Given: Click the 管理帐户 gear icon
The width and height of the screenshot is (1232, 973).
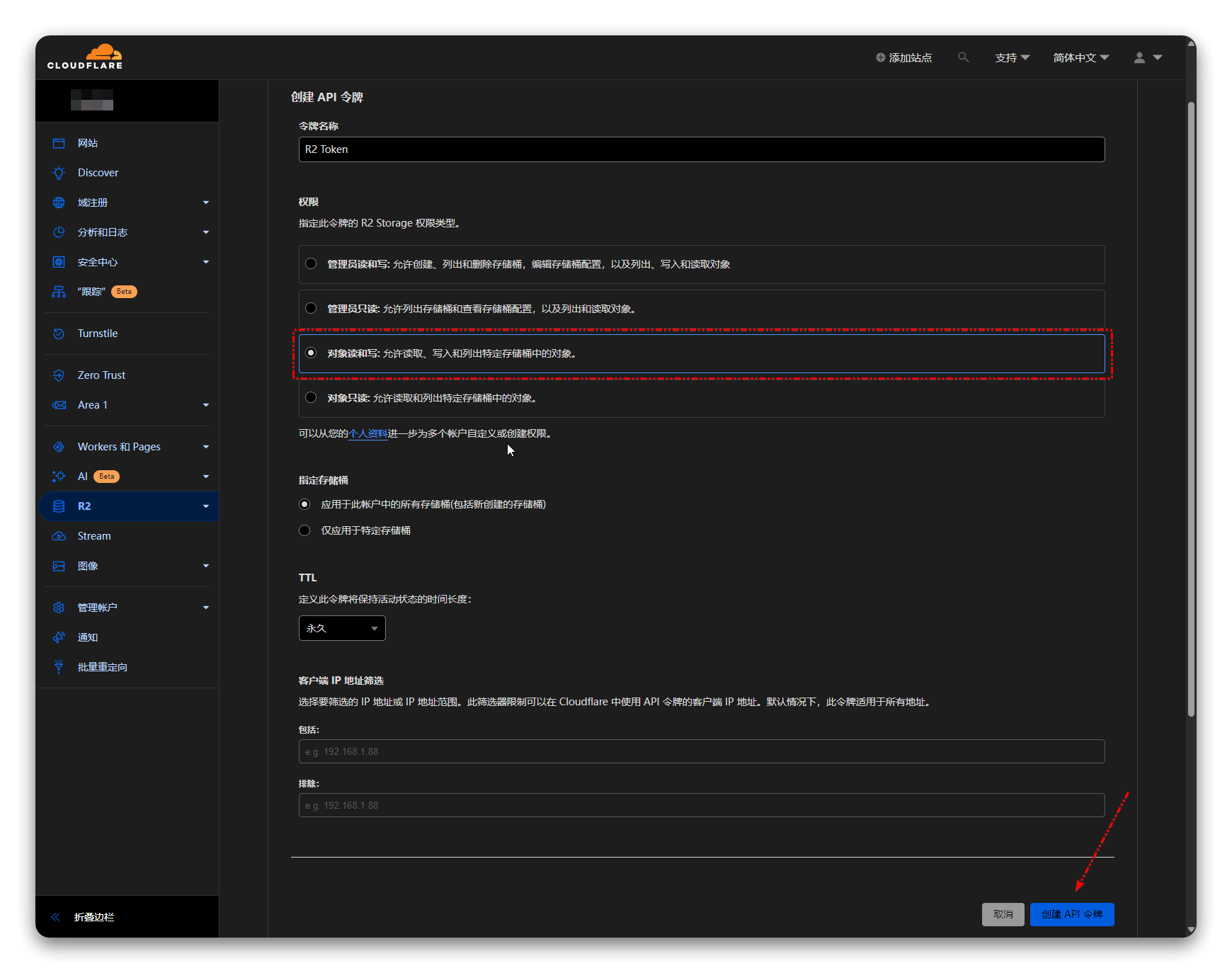Looking at the screenshot, I should pos(59,608).
